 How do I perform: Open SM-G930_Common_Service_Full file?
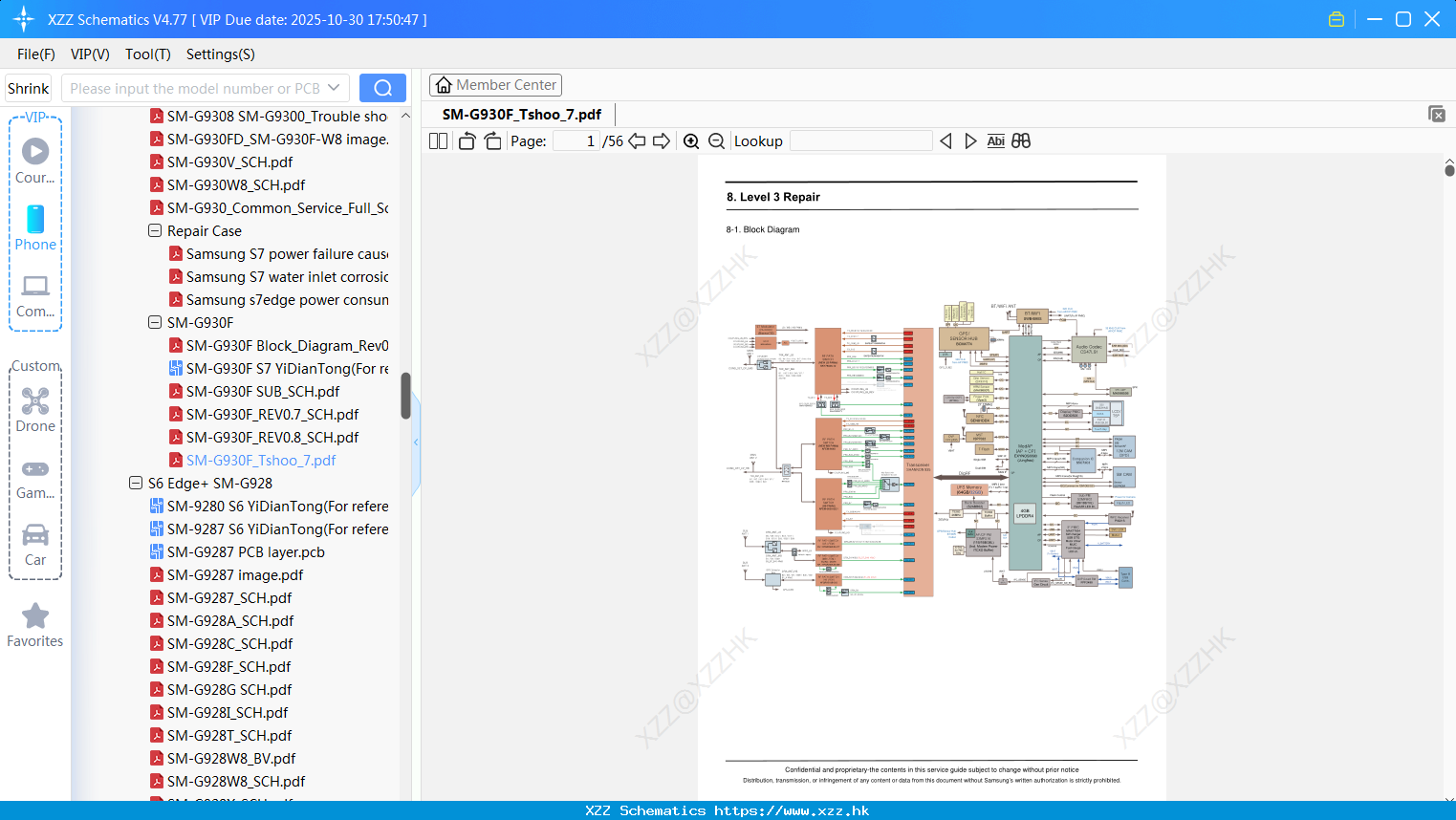277,208
